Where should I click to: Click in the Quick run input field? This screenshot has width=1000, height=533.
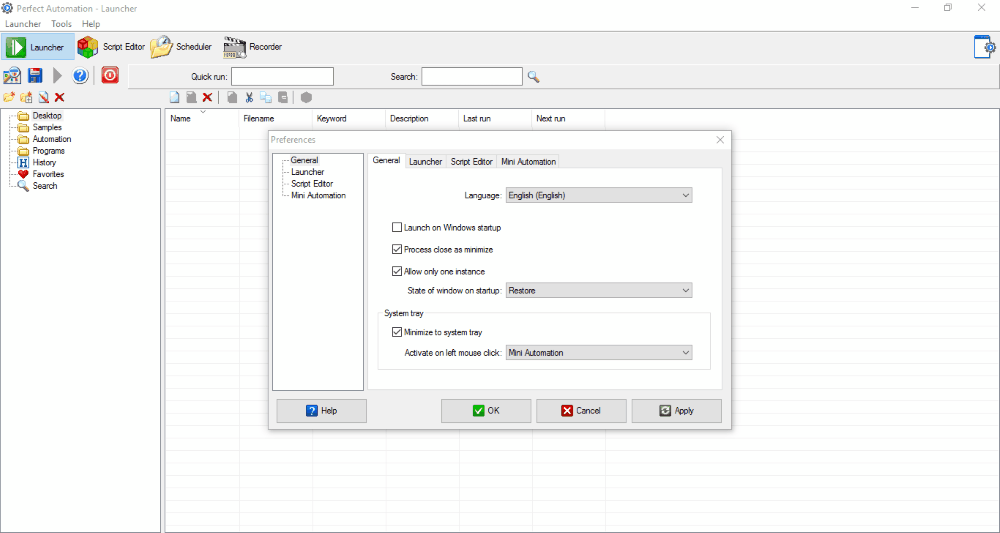pos(283,77)
